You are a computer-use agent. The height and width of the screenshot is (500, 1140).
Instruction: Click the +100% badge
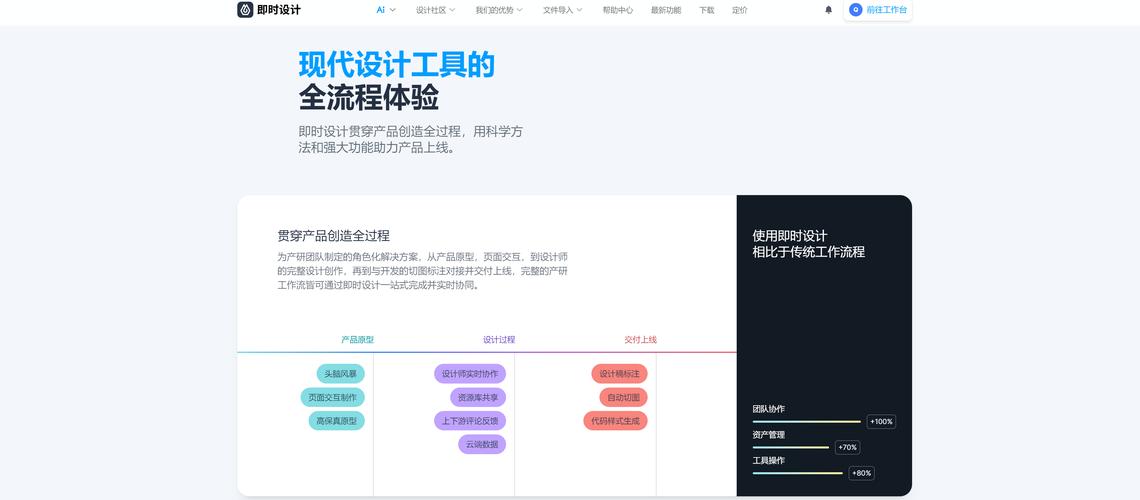[x=881, y=422]
